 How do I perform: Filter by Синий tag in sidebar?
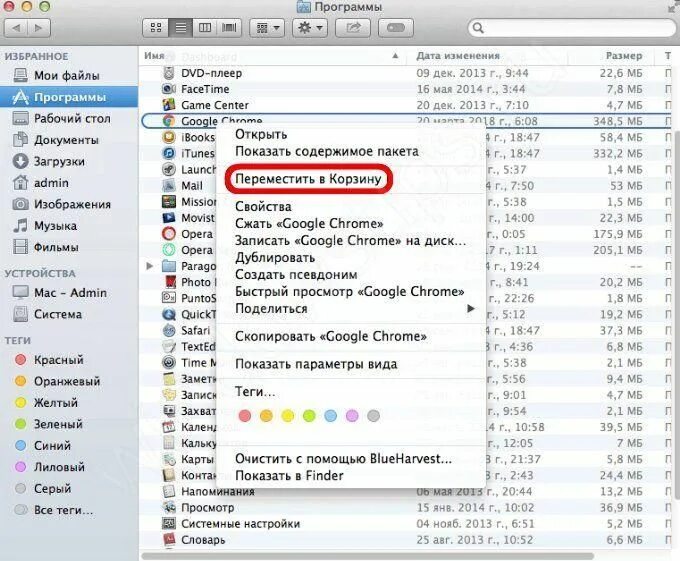point(69,445)
